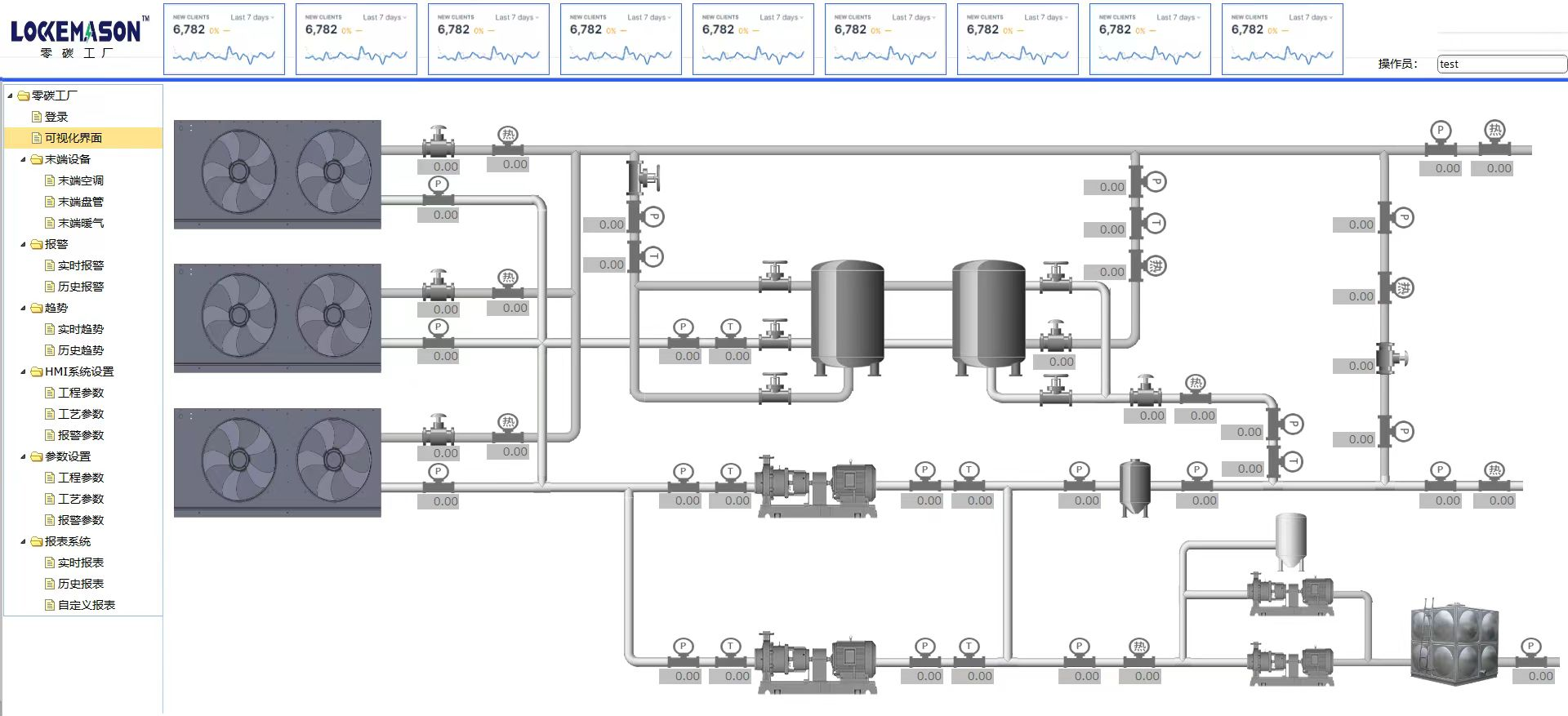Select the heat meter gauge near operator field
The width and height of the screenshot is (1568, 716).
click(x=1494, y=139)
